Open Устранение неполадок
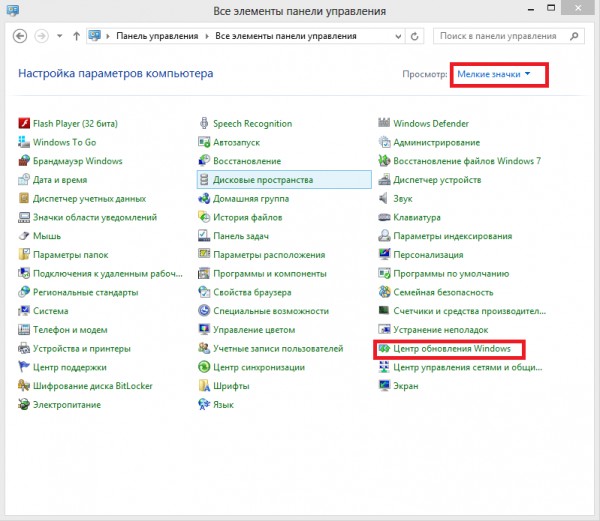Viewport: 600px width, 521px height. pyautogui.click(x=433, y=330)
